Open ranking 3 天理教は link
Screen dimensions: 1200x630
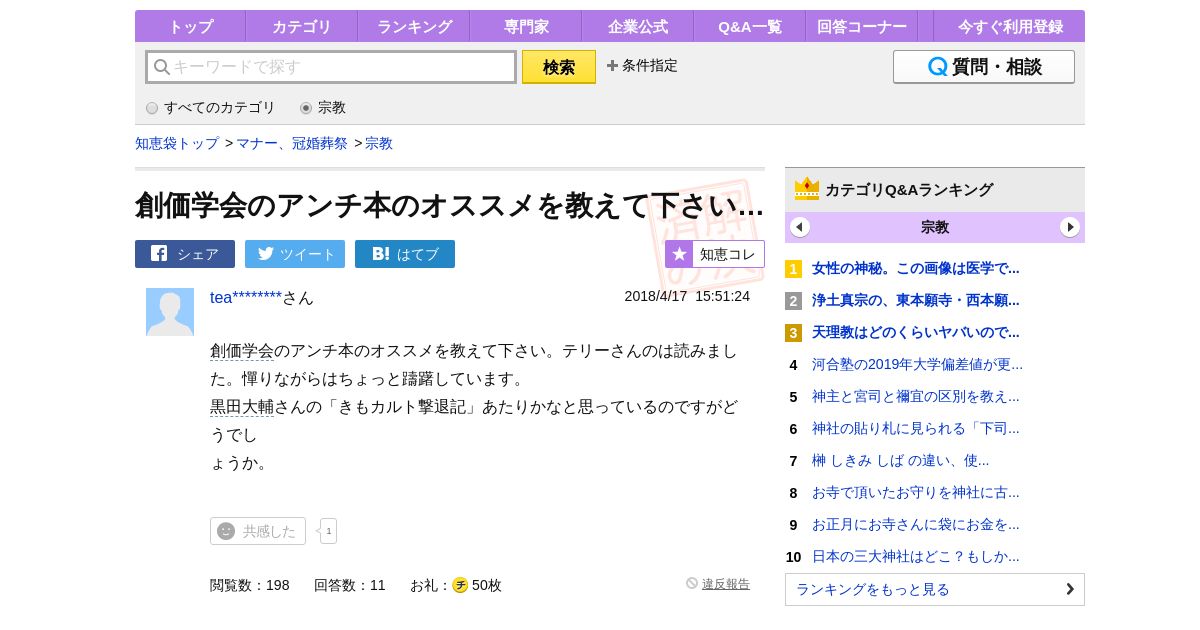click(x=915, y=332)
